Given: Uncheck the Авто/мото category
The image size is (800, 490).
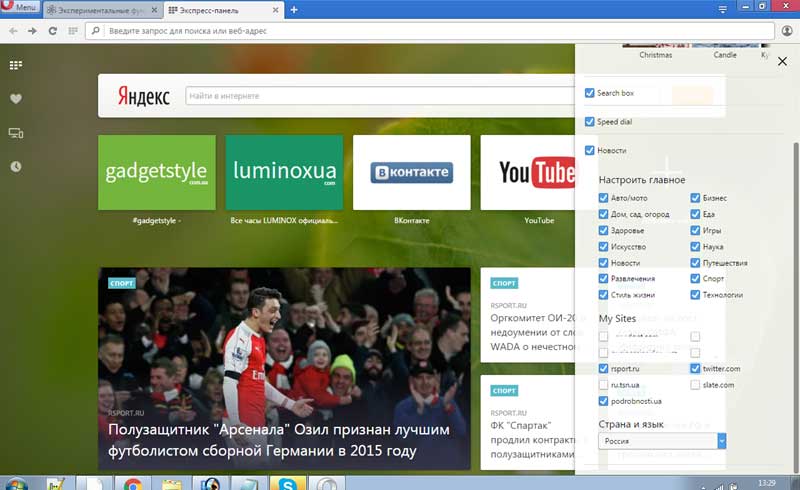Looking at the screenshot, I should [604, 198].
